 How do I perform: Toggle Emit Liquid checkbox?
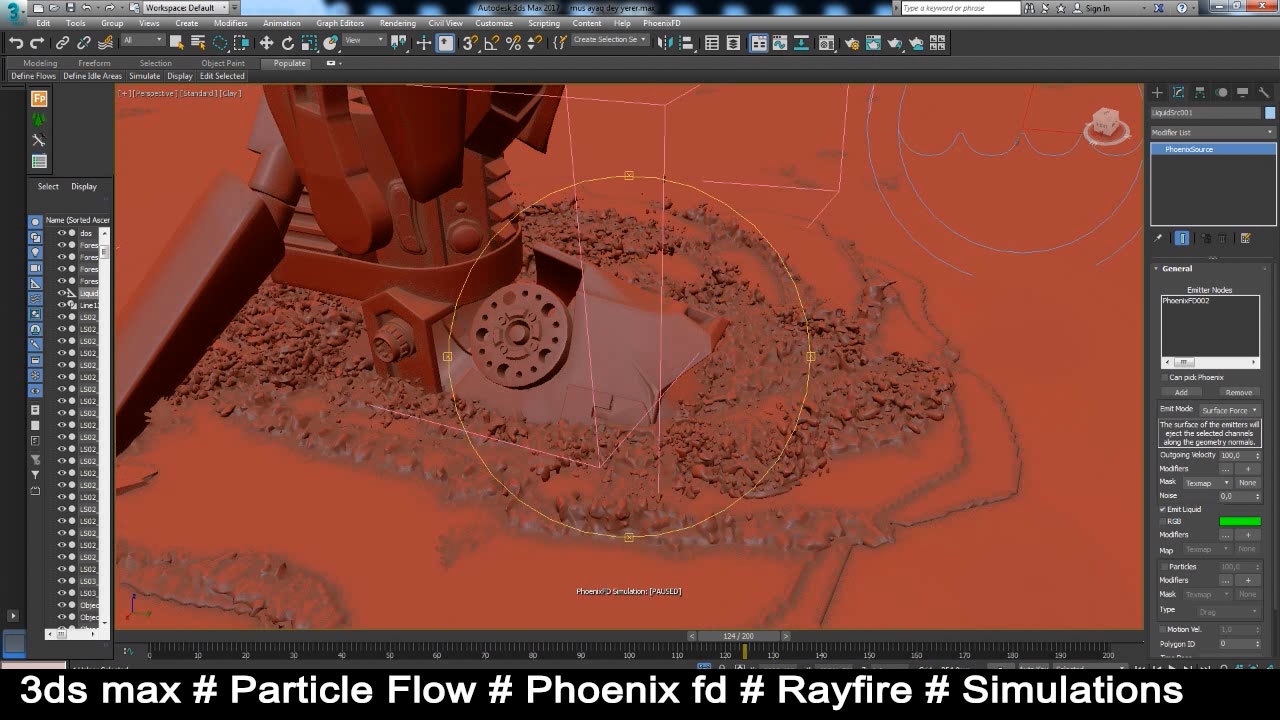[x=1163, y=509]
